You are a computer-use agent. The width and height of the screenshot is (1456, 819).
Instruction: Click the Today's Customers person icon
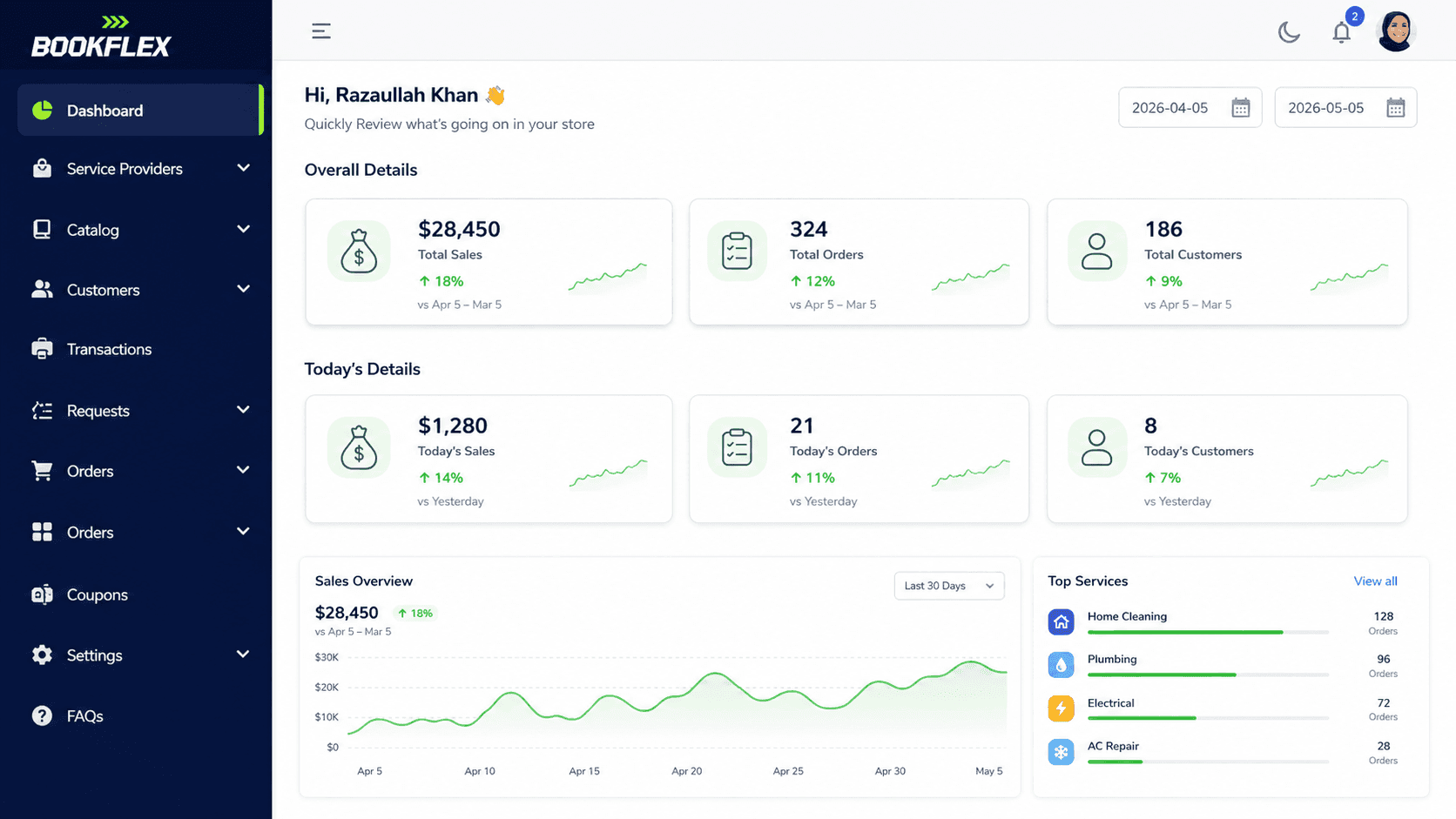1096,447
